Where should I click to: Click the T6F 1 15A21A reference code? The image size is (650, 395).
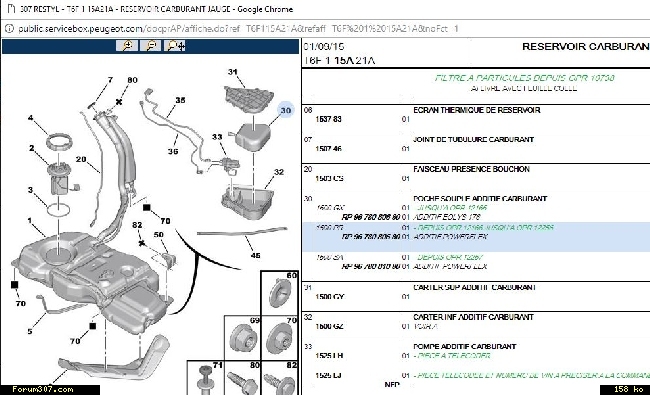[x=339, y=61]
